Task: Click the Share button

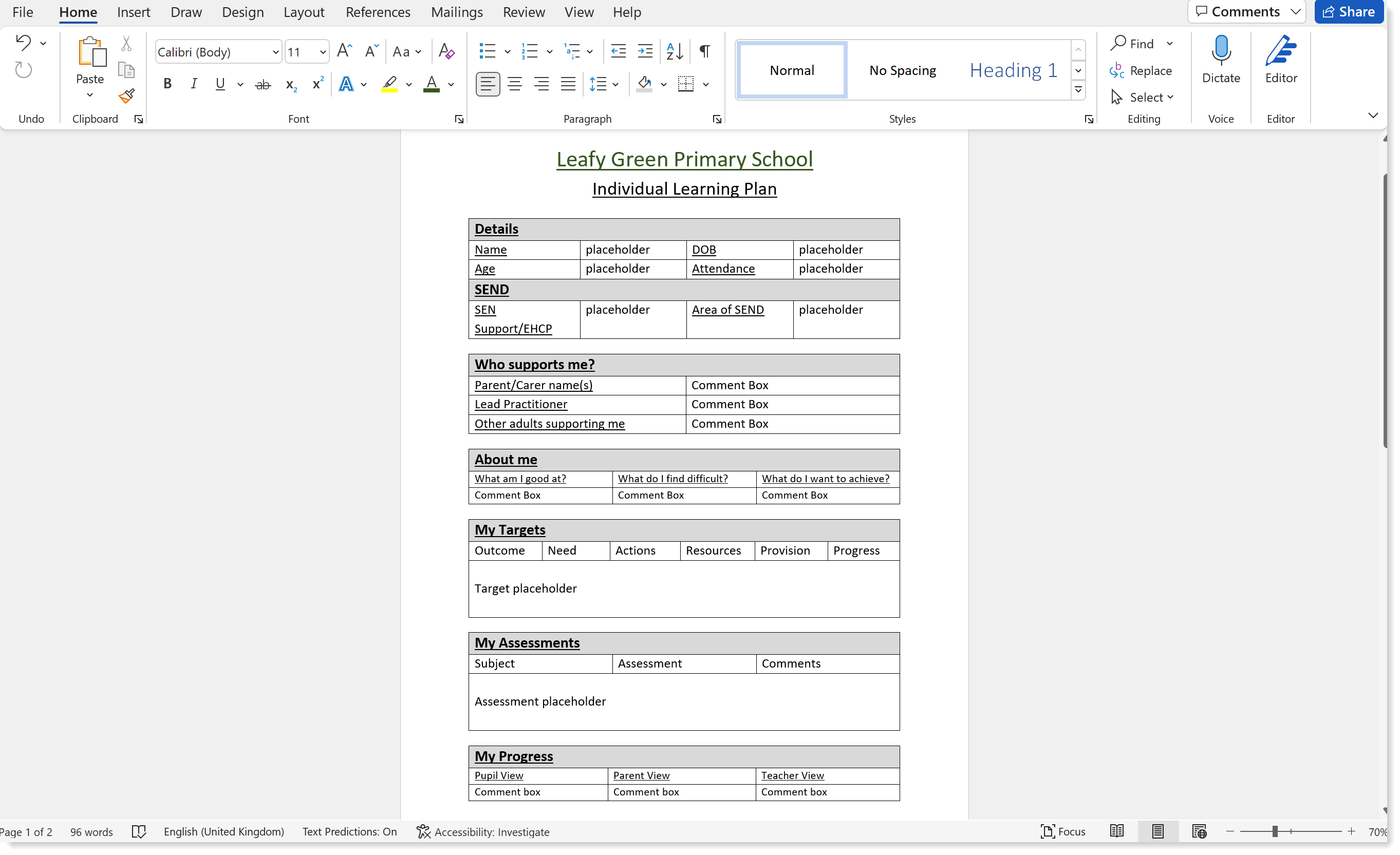Action: (1348, 12)
